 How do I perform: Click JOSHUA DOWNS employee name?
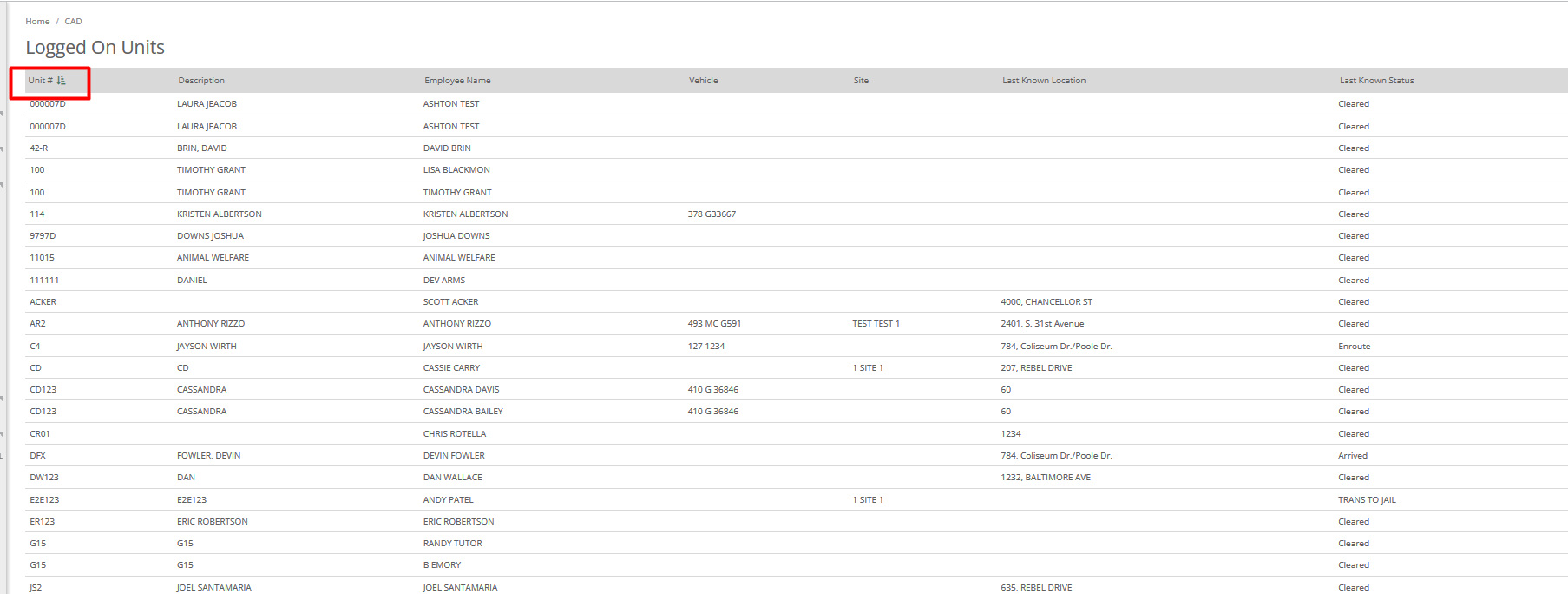456,235
